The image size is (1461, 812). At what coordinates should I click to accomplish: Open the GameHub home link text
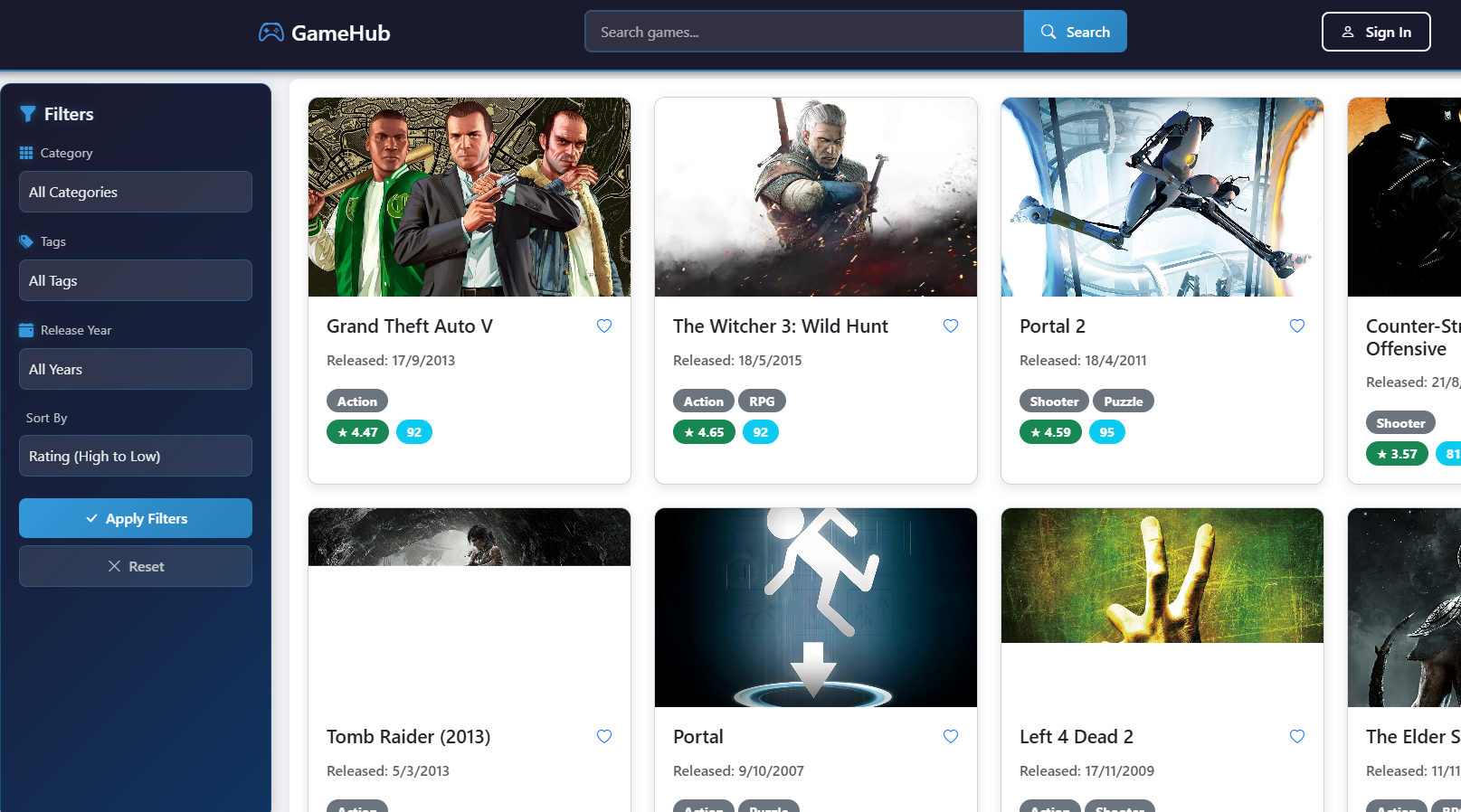click(x=340, y=33)
